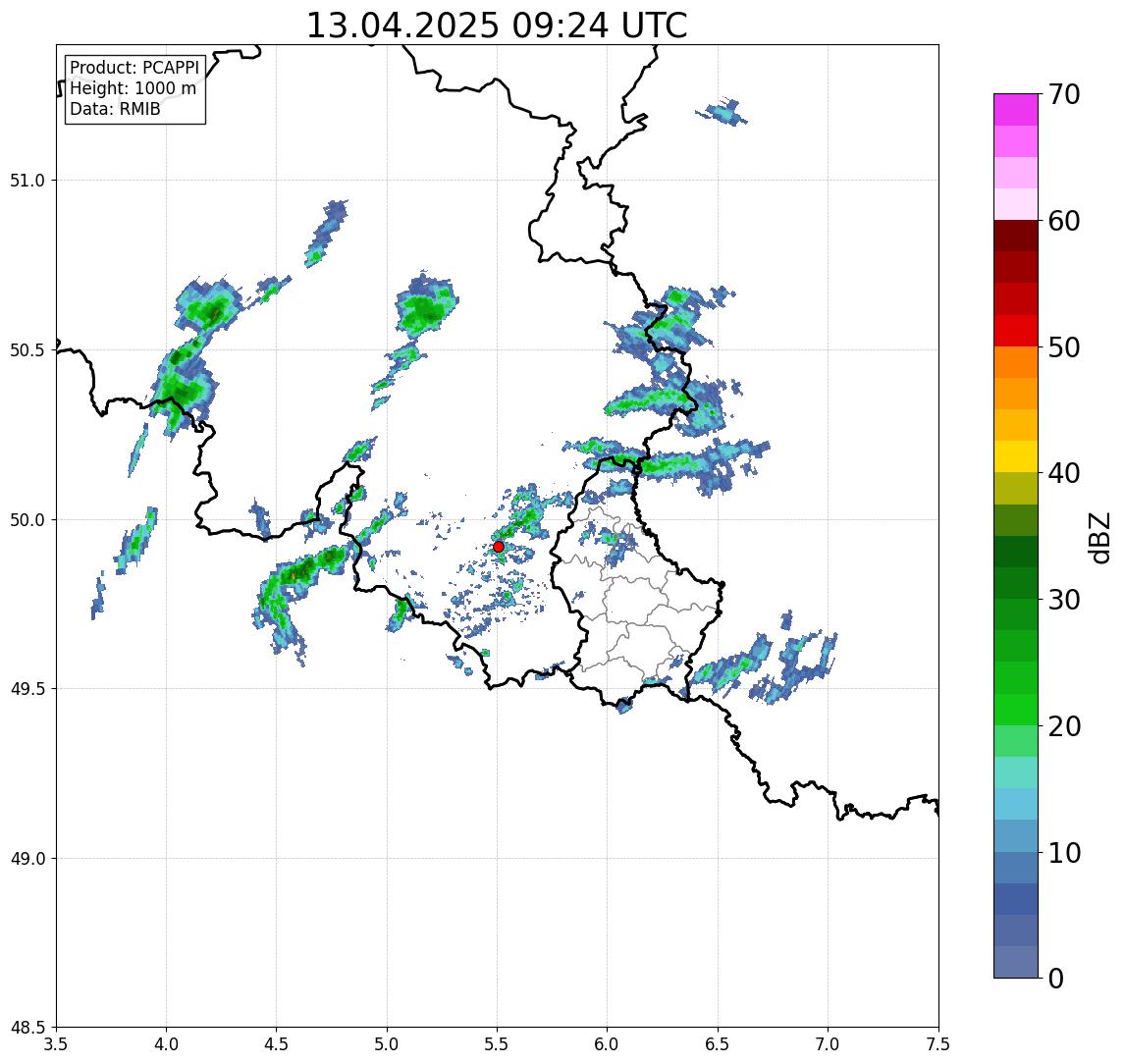
Task: Click the 'Height: 1000 m' legend line
Action: [133, 88]
